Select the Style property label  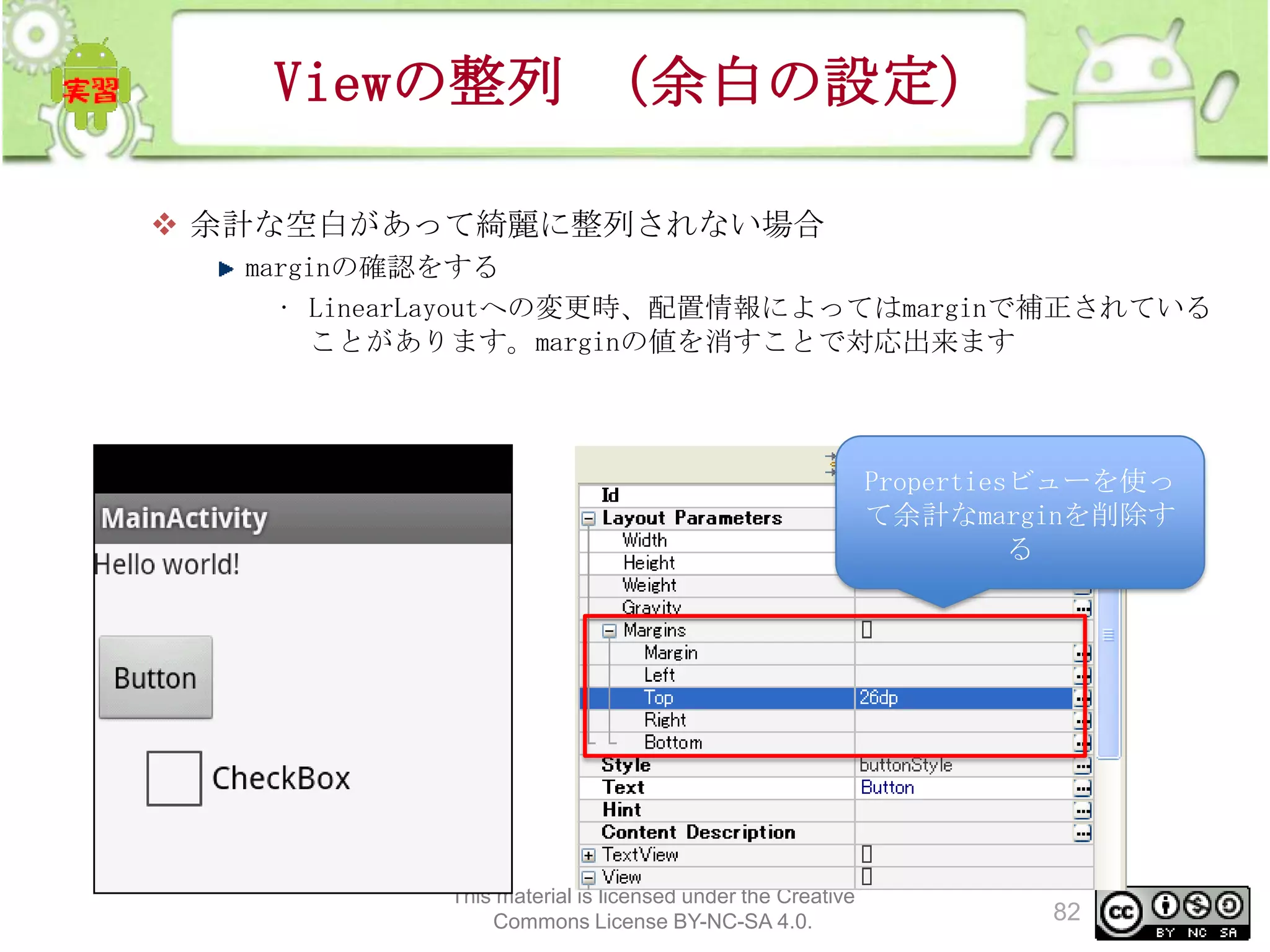626,765
